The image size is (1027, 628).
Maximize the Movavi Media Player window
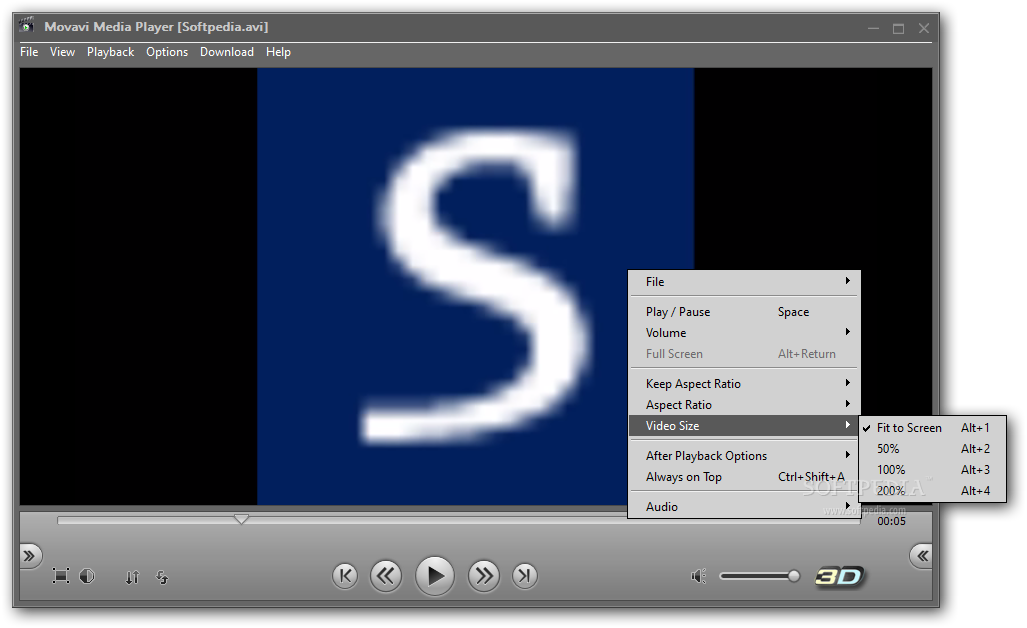(x=898, y=28)
